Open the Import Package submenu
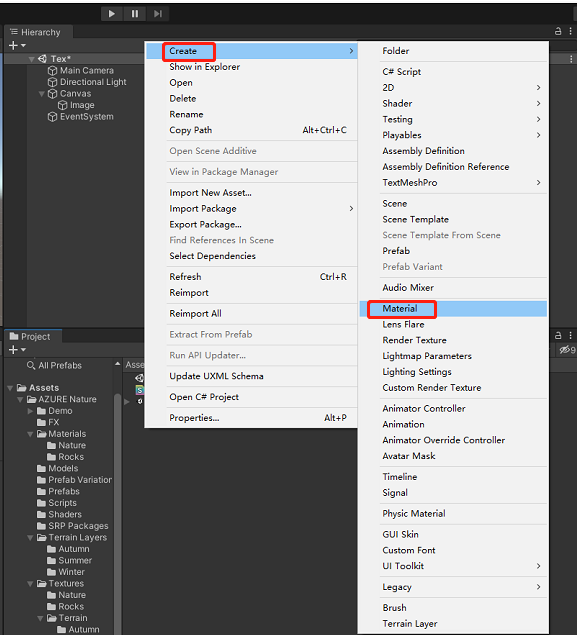The image size is (577, 635). 251,209
